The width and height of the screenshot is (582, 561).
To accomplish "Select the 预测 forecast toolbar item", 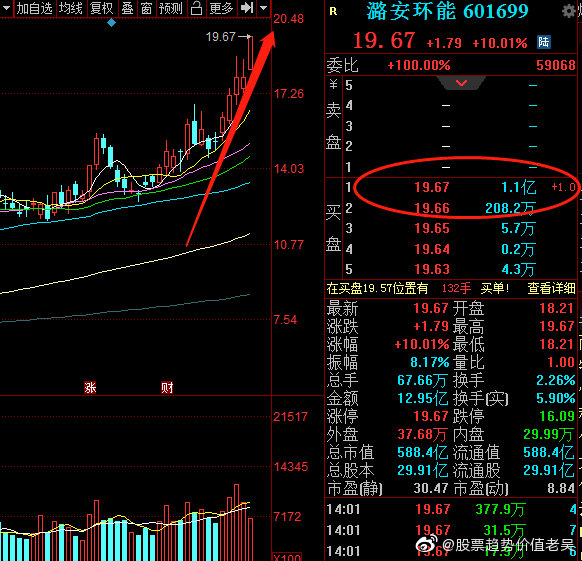I will [x=170, y=8].
